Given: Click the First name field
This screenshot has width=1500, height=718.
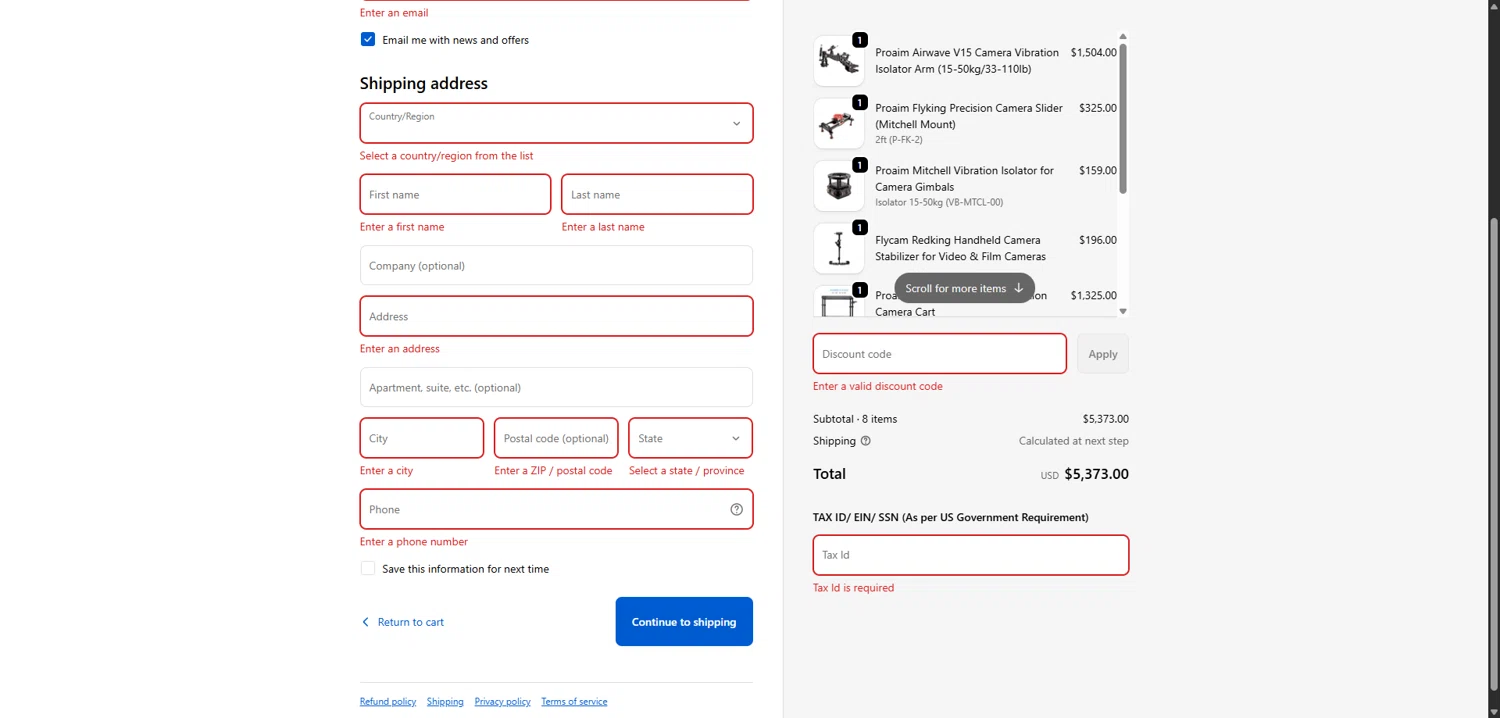Looking at the screenshot, I should pos(455,194).
